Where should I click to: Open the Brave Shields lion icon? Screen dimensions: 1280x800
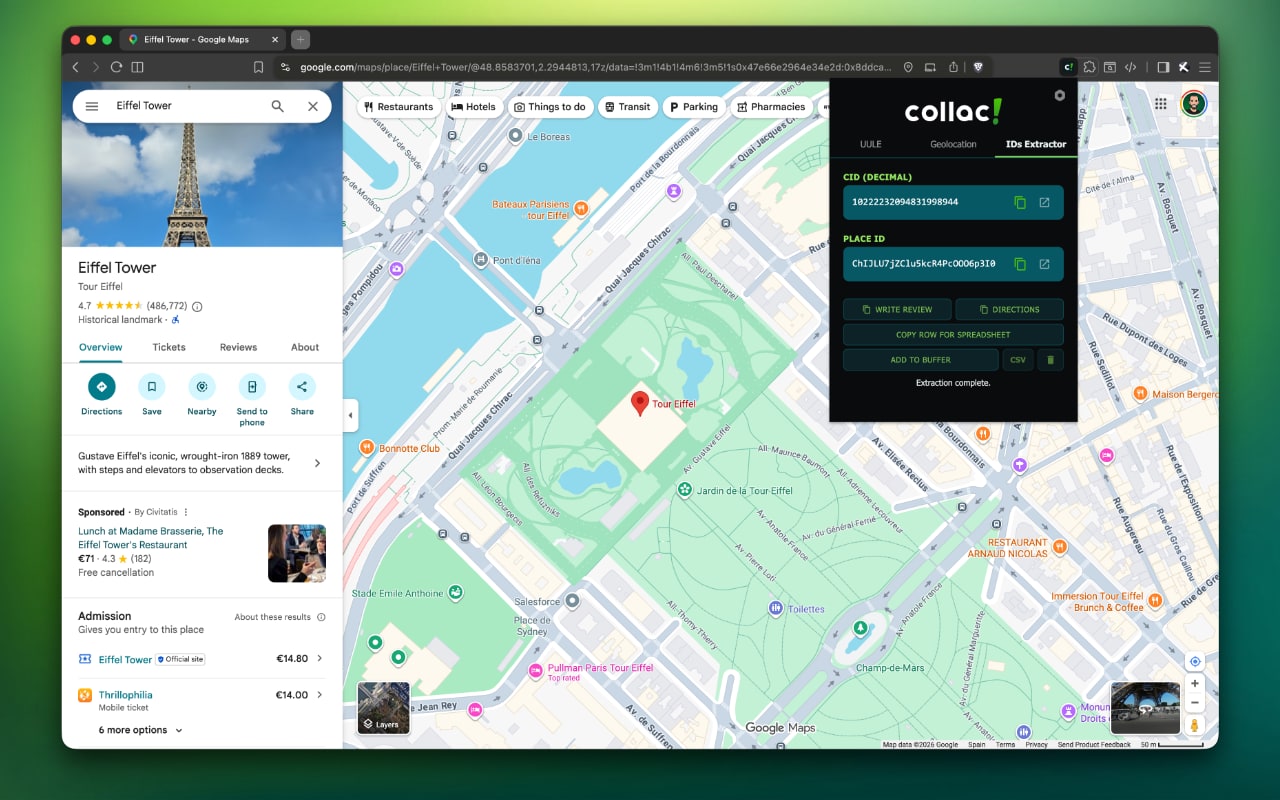tap(978, 67)
